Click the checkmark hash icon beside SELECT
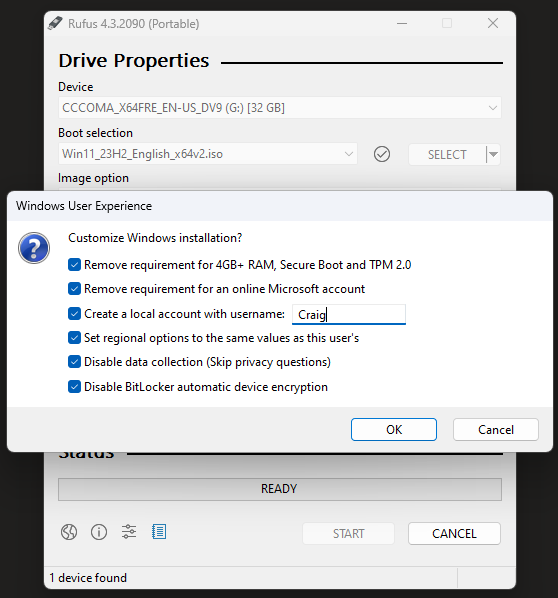 click(x=382, y=154)
